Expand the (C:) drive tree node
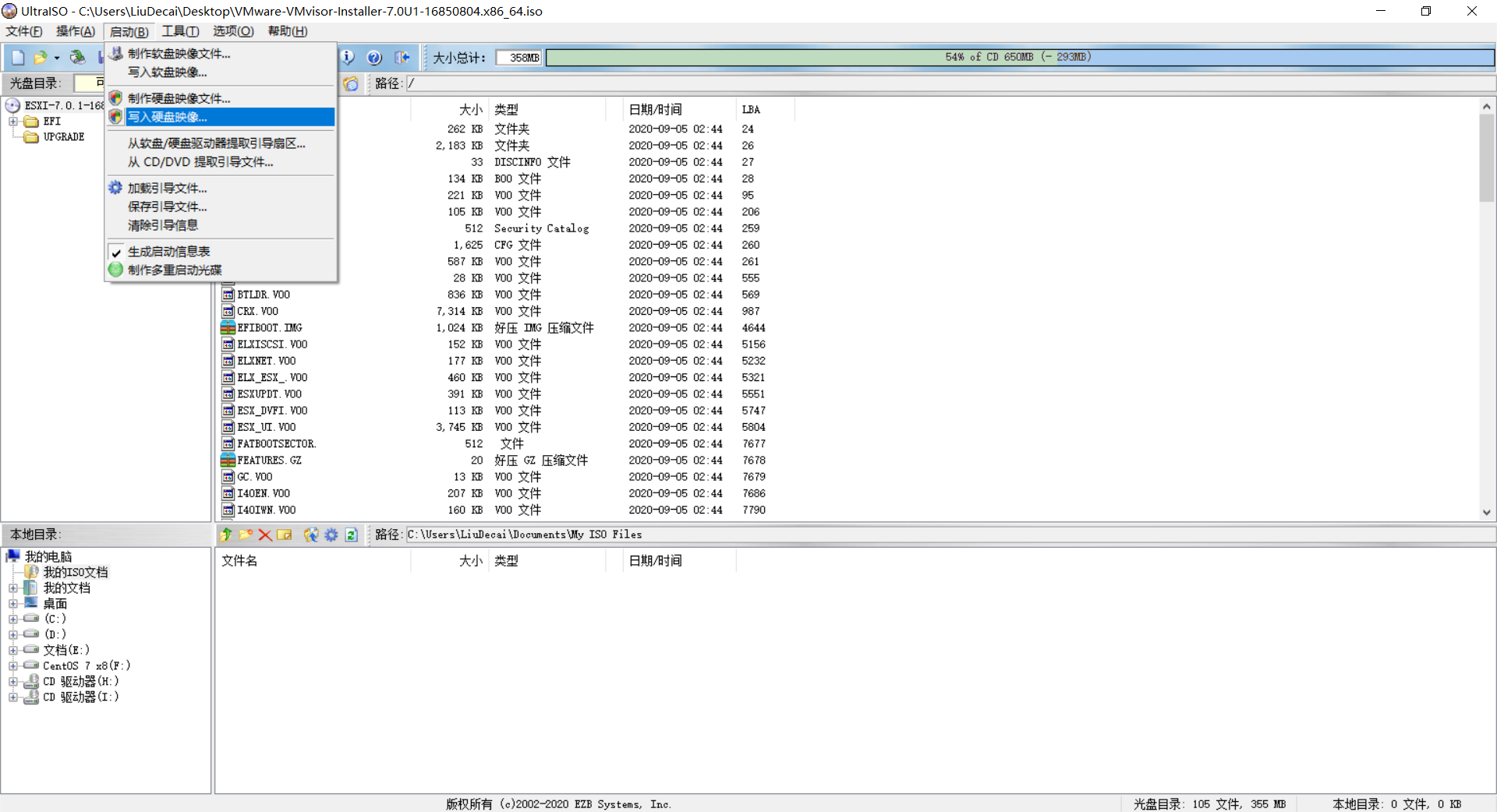The width and height of the screenshot is (1497, 812). point(13,620)
